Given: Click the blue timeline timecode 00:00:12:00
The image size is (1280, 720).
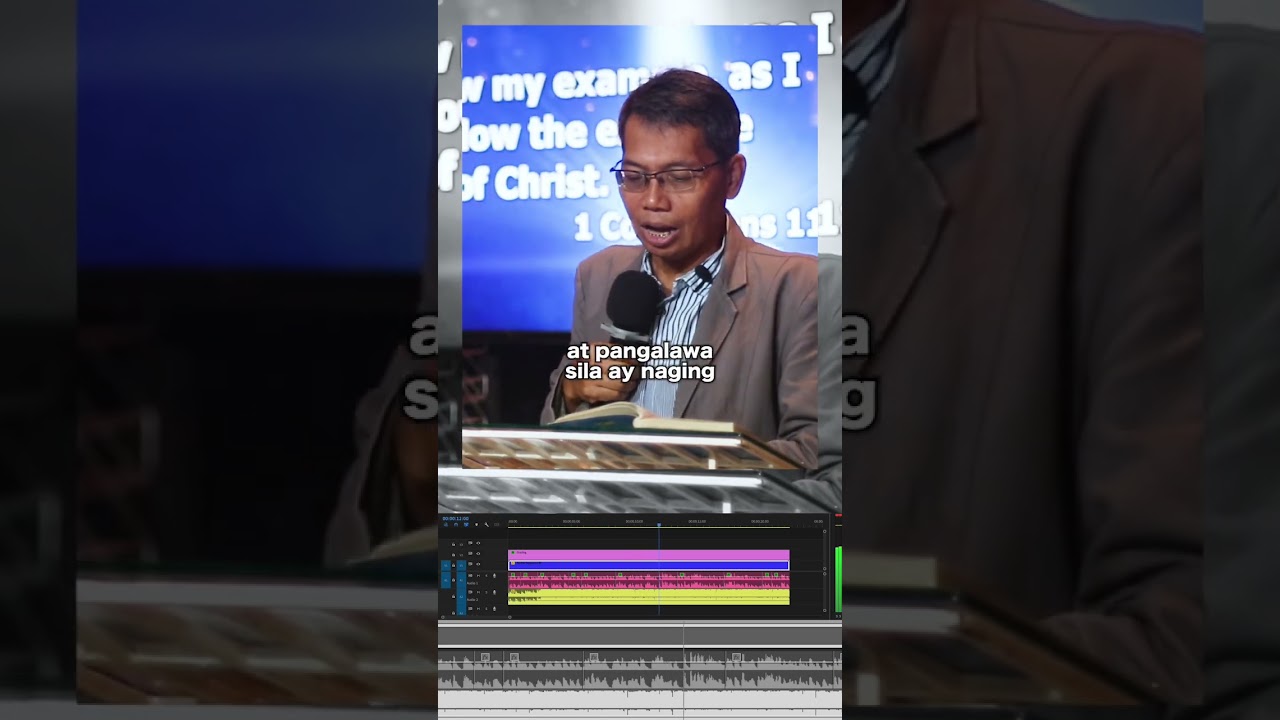Looking at the screenshot, I should pos(455,518).
